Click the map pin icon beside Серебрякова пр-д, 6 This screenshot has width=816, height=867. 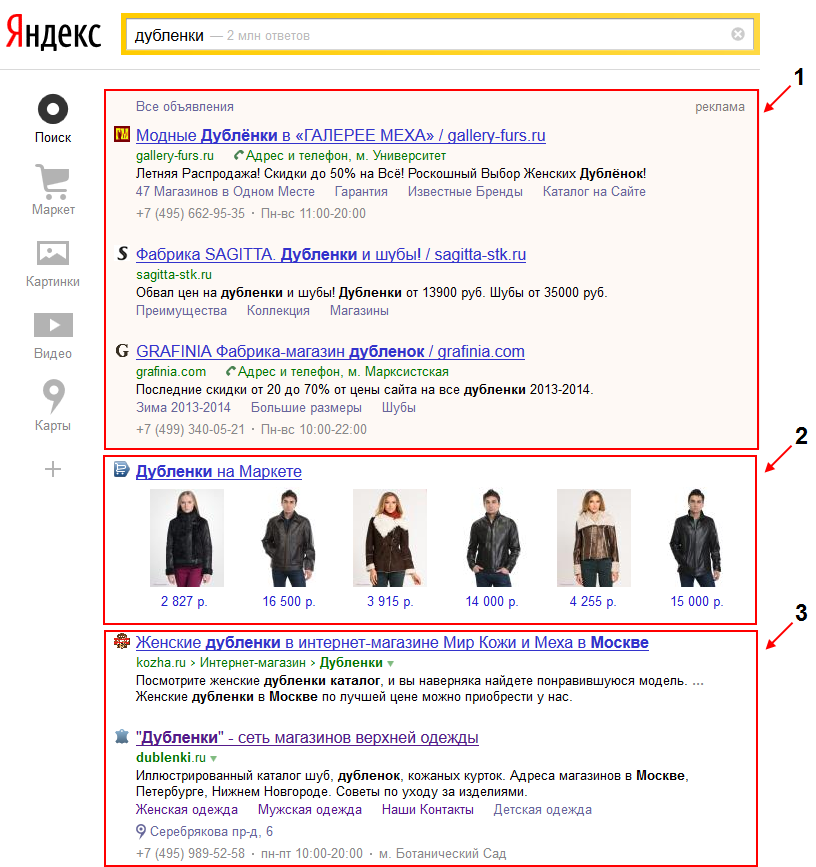141,832
